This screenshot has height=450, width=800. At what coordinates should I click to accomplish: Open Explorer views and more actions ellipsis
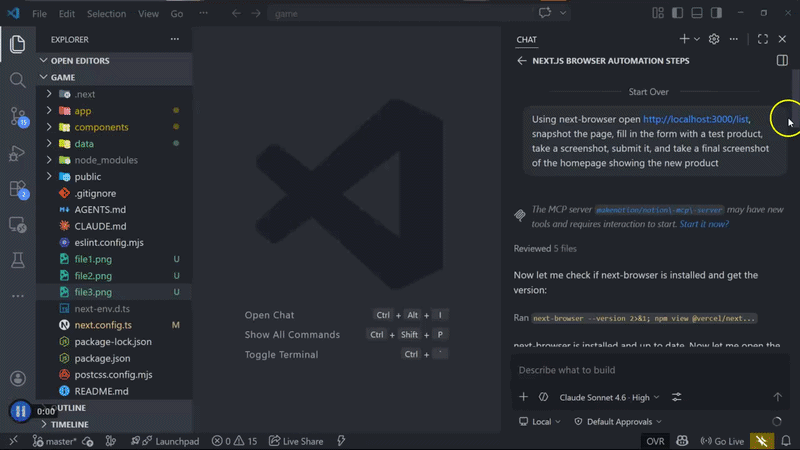pos(174,39)
